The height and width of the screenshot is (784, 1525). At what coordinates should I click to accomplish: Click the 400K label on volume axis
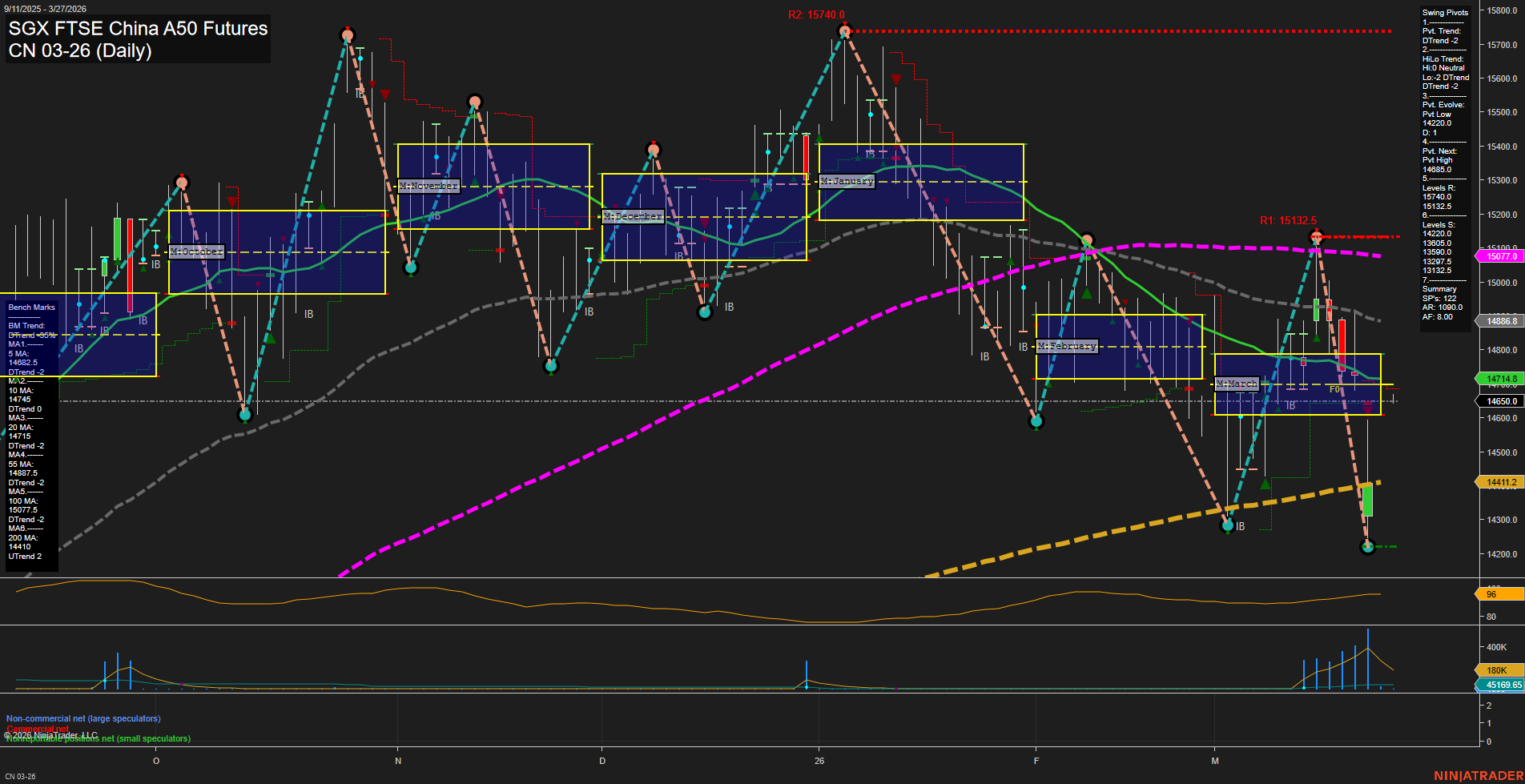[1497, 647]
